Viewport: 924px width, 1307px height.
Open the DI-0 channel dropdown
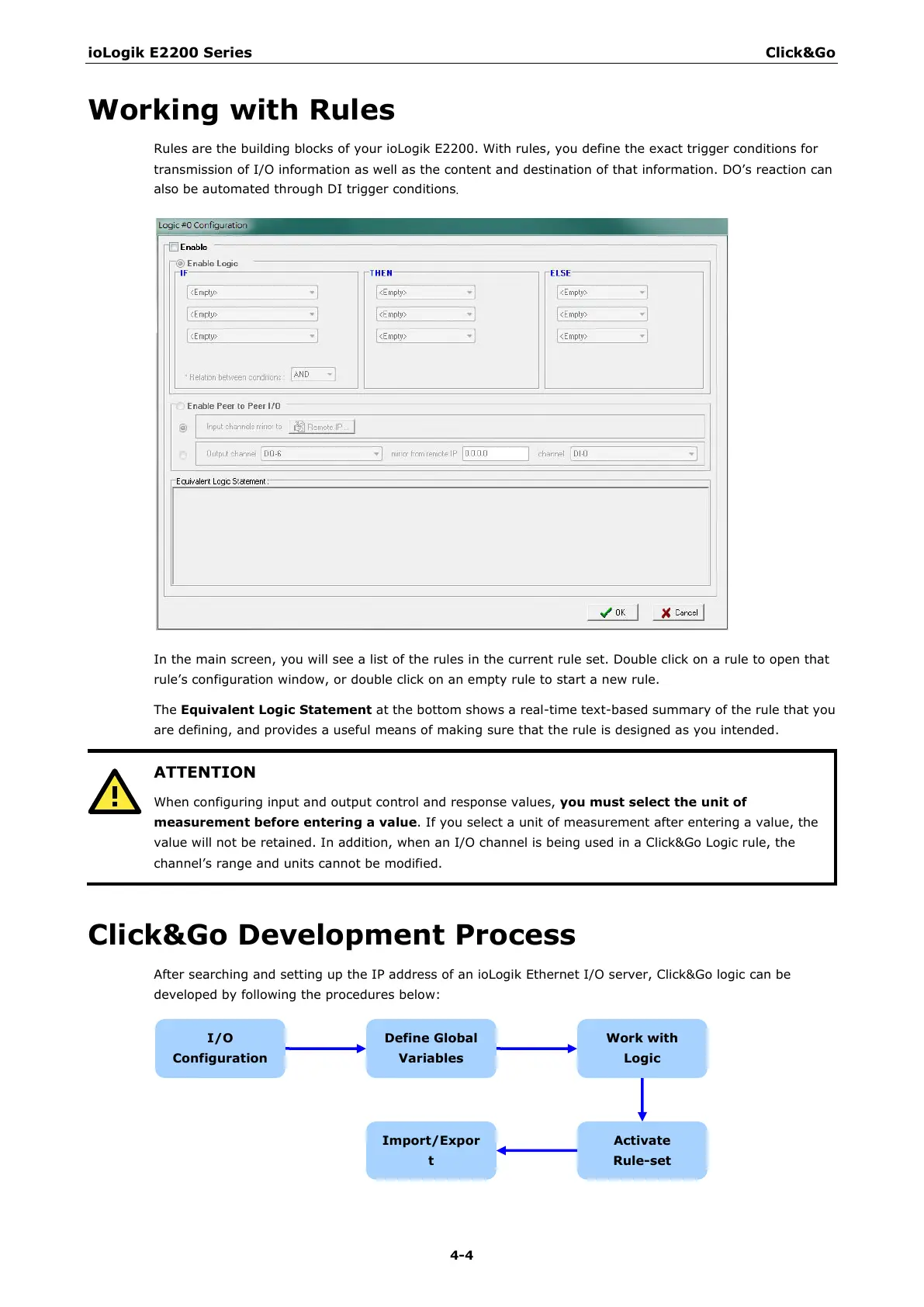pyautogui.click(x=634, y=453)
